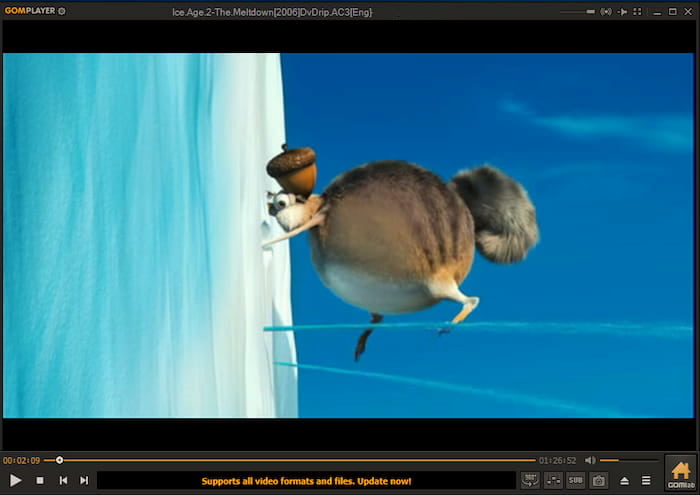
Task: Click the GOMPLAYER logo menu
Action: coord(30,11)
